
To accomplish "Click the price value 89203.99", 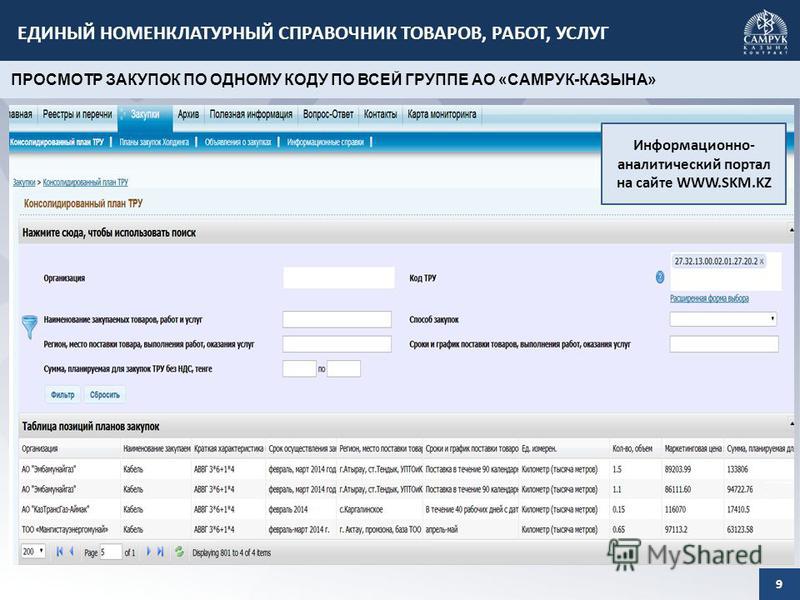I will pos(678,469).
